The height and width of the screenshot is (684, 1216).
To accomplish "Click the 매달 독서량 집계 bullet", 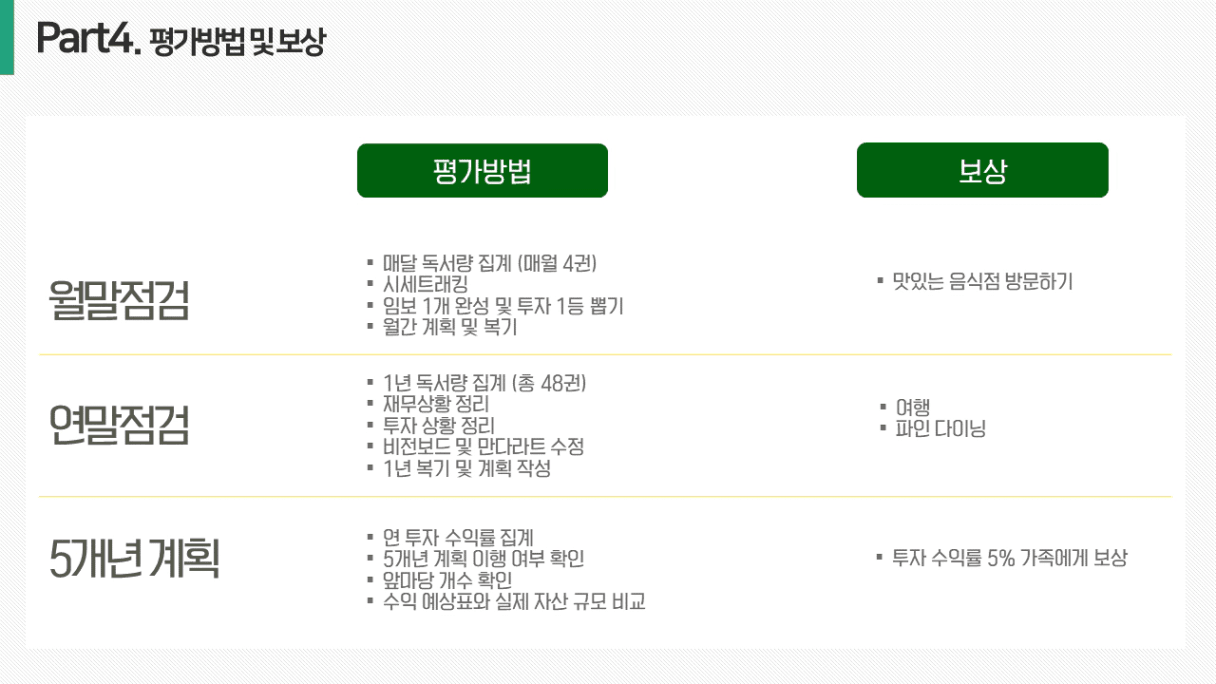I will (x=489, y=264).
